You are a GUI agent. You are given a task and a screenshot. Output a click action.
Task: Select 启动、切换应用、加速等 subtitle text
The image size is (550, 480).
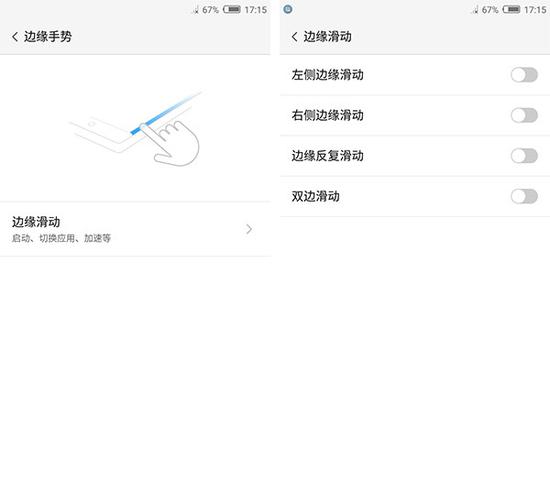tap(61, 238)
